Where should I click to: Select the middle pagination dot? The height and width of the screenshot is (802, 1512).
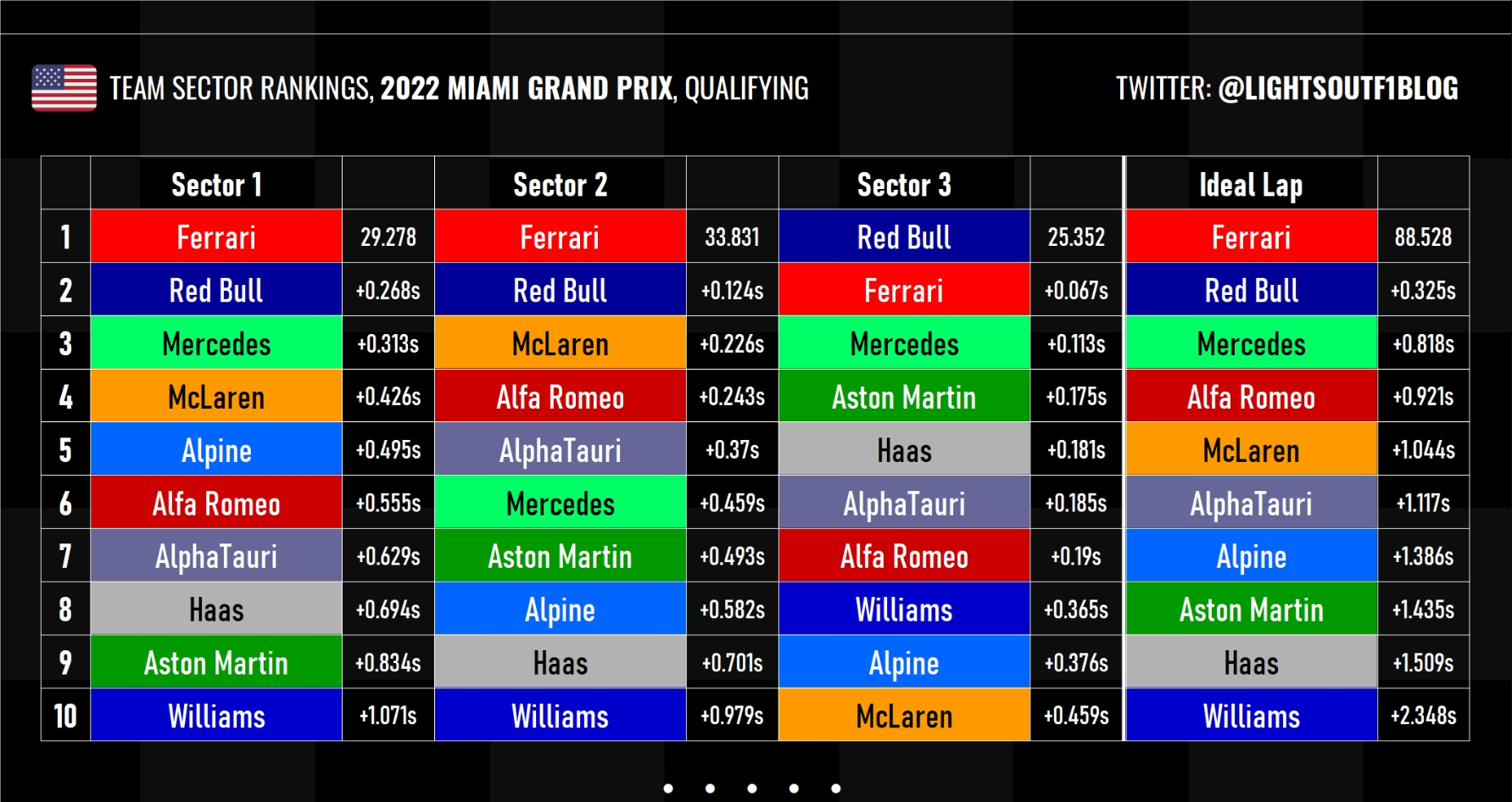coord(752,788)
